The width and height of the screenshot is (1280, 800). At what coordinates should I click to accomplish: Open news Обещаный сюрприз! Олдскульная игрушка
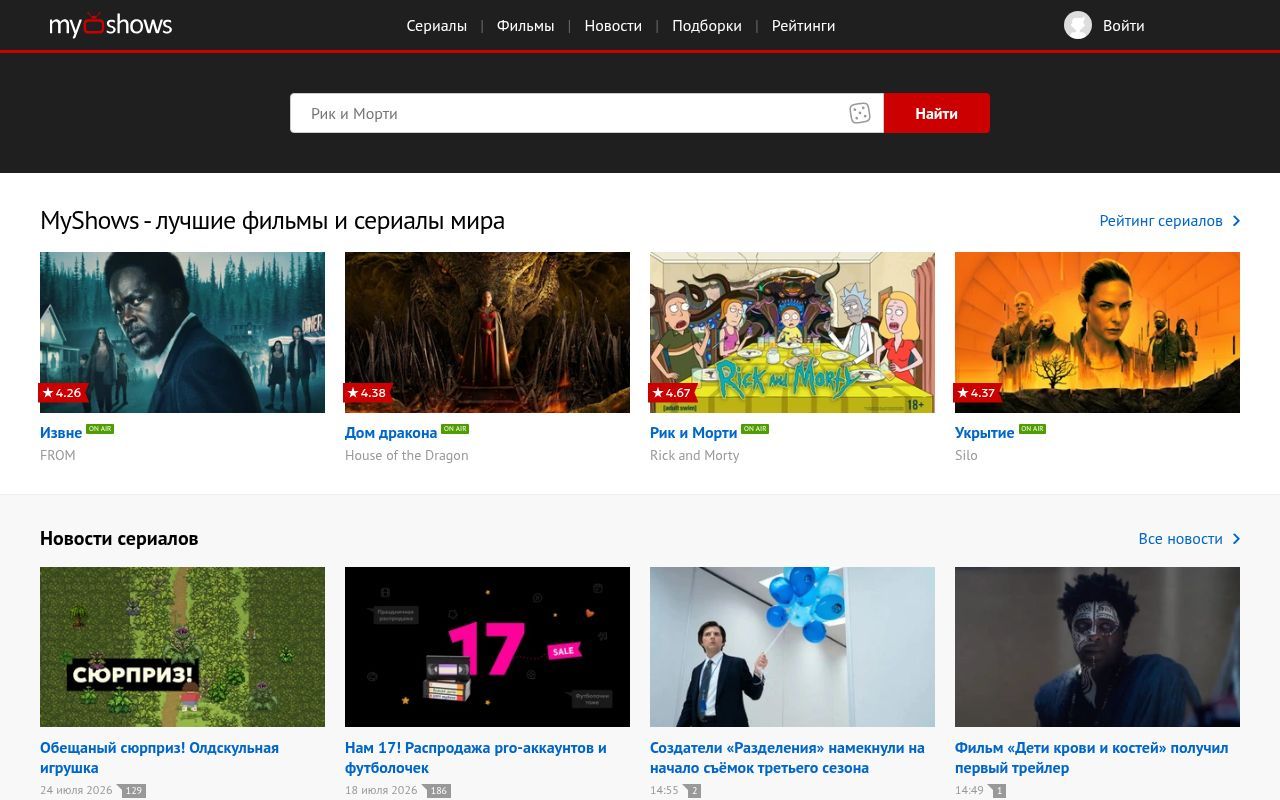coord(160,758)
